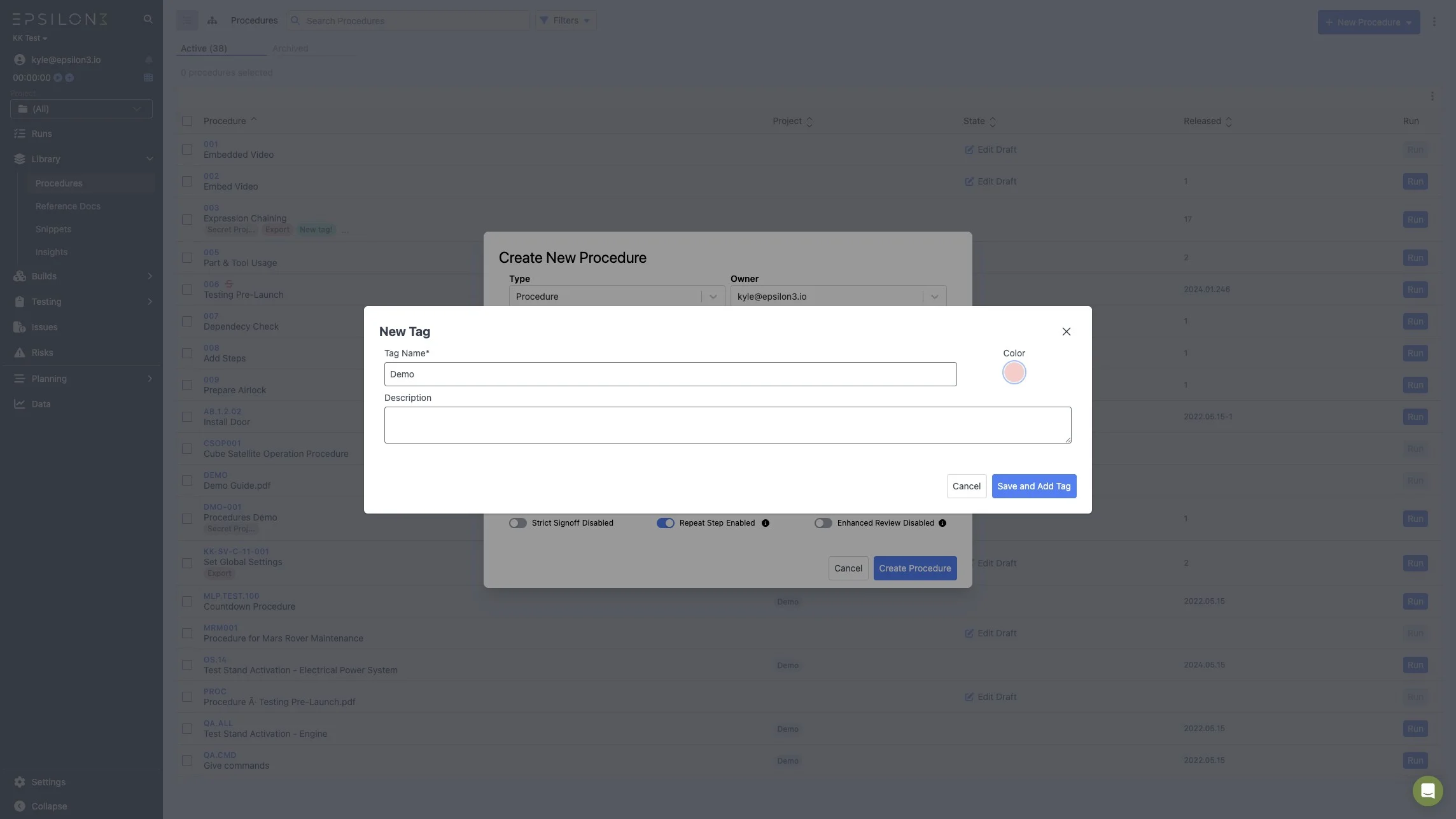Click the tree view hierarchy icon

(x=213, y=20)
